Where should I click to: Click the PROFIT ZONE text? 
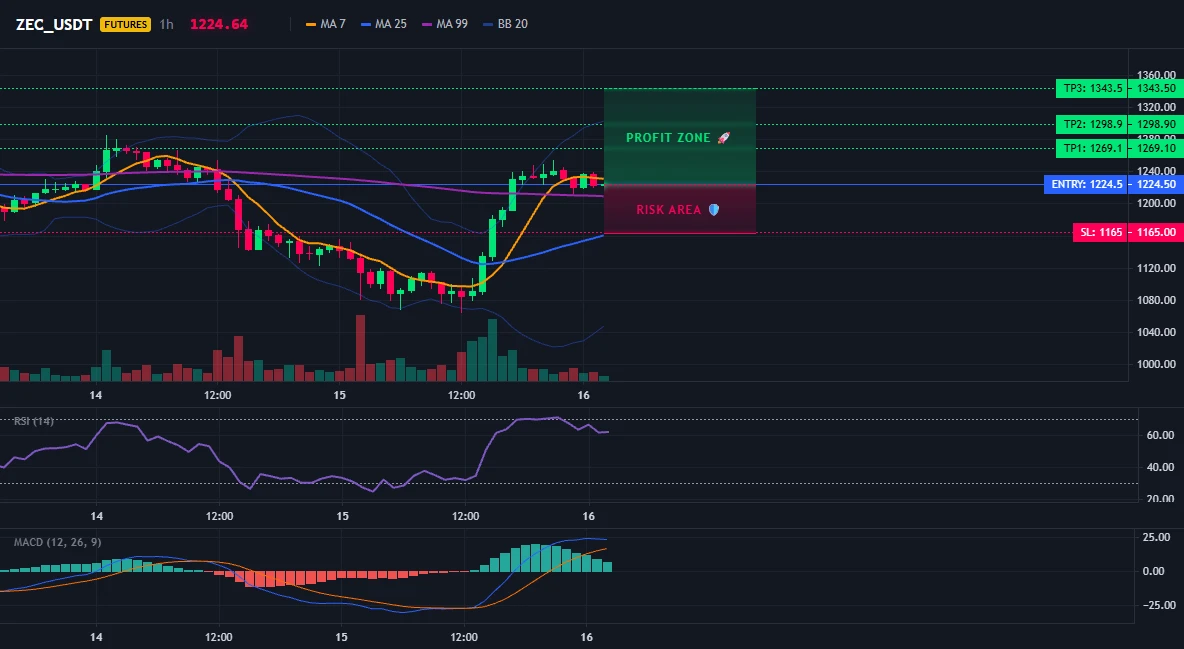coord(668,138)
